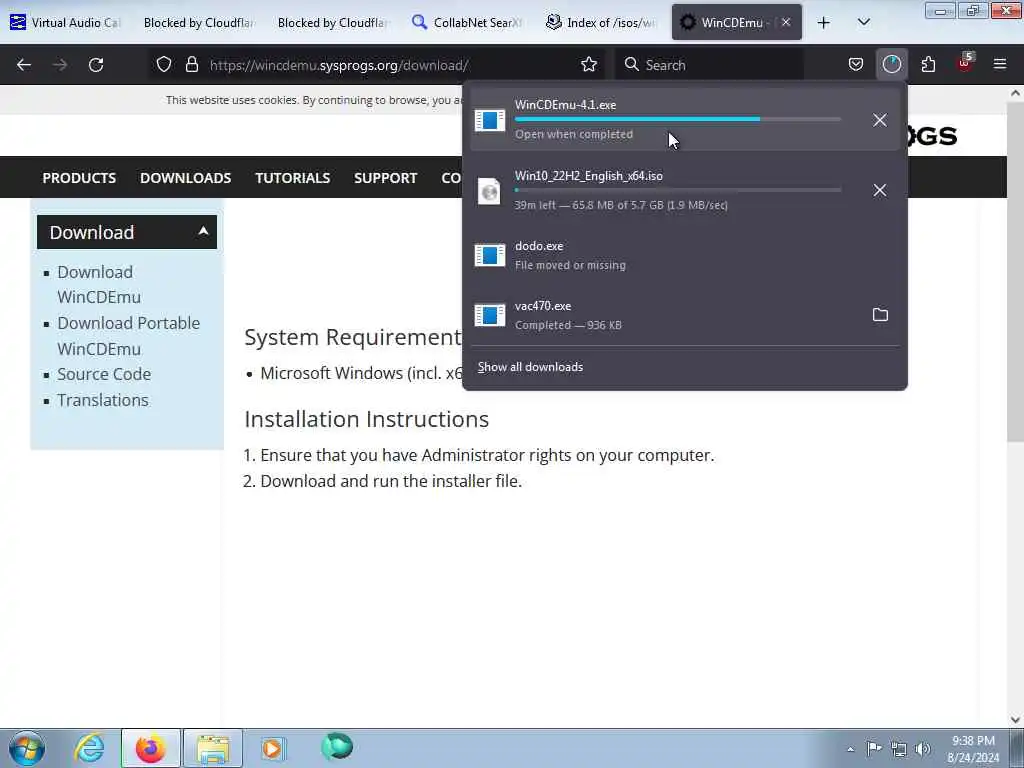
Task: Open the Source Code sidebar link
Action: point(104,374)
